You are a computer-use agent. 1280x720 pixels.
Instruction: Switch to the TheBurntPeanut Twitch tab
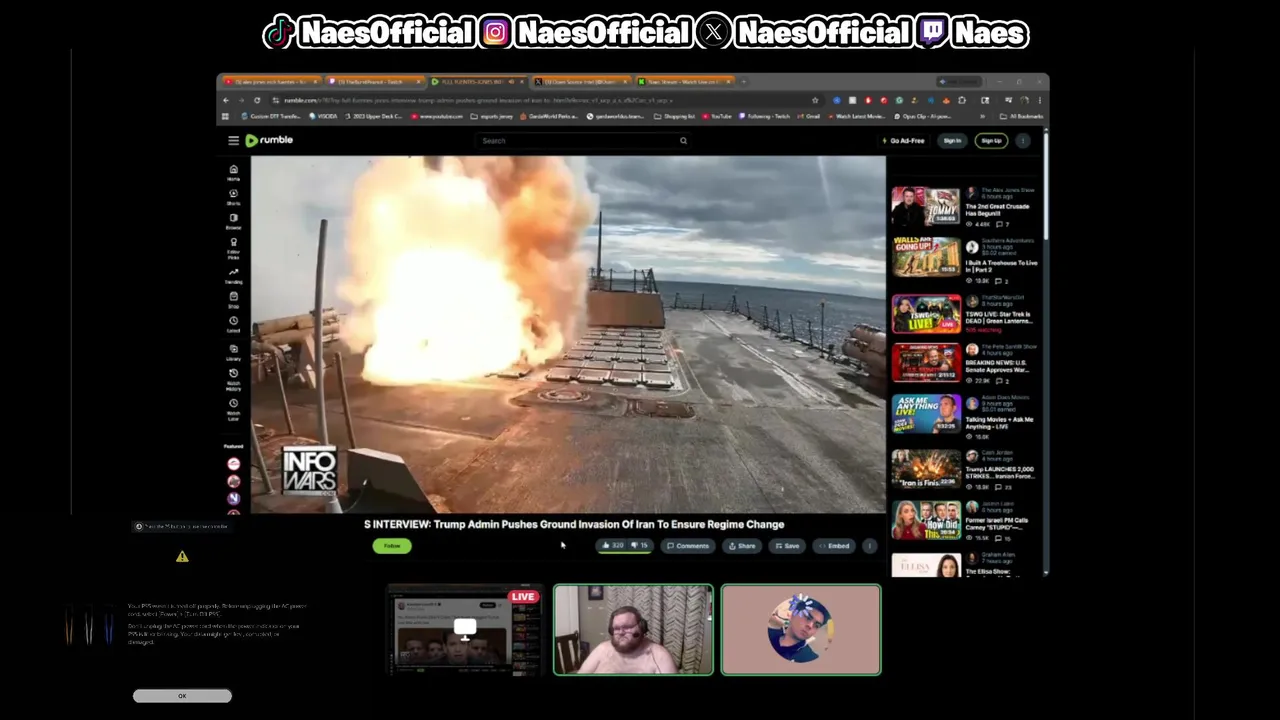pos(374,82)
